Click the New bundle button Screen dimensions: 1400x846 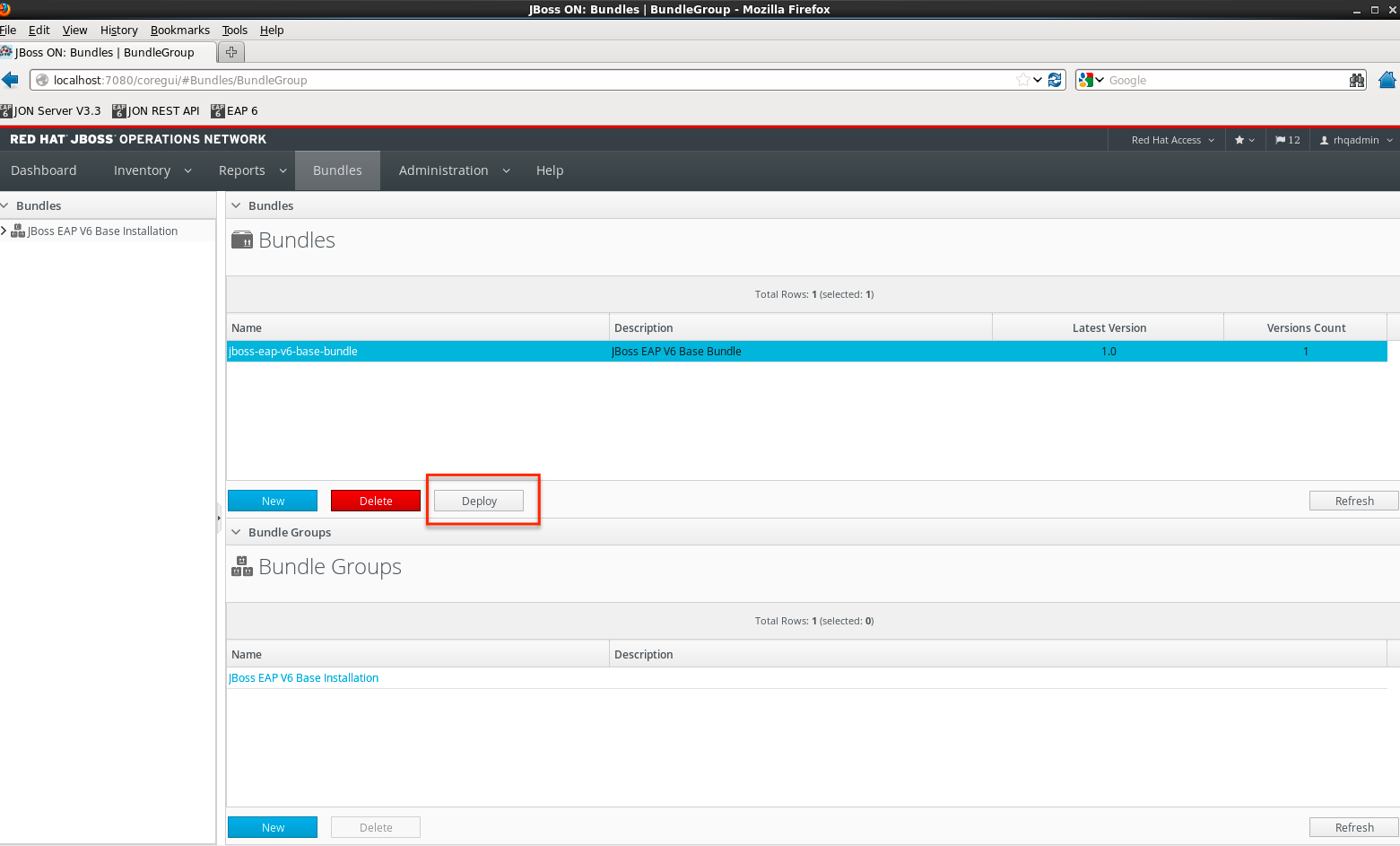pyautogui.click(x=273, y=501)
